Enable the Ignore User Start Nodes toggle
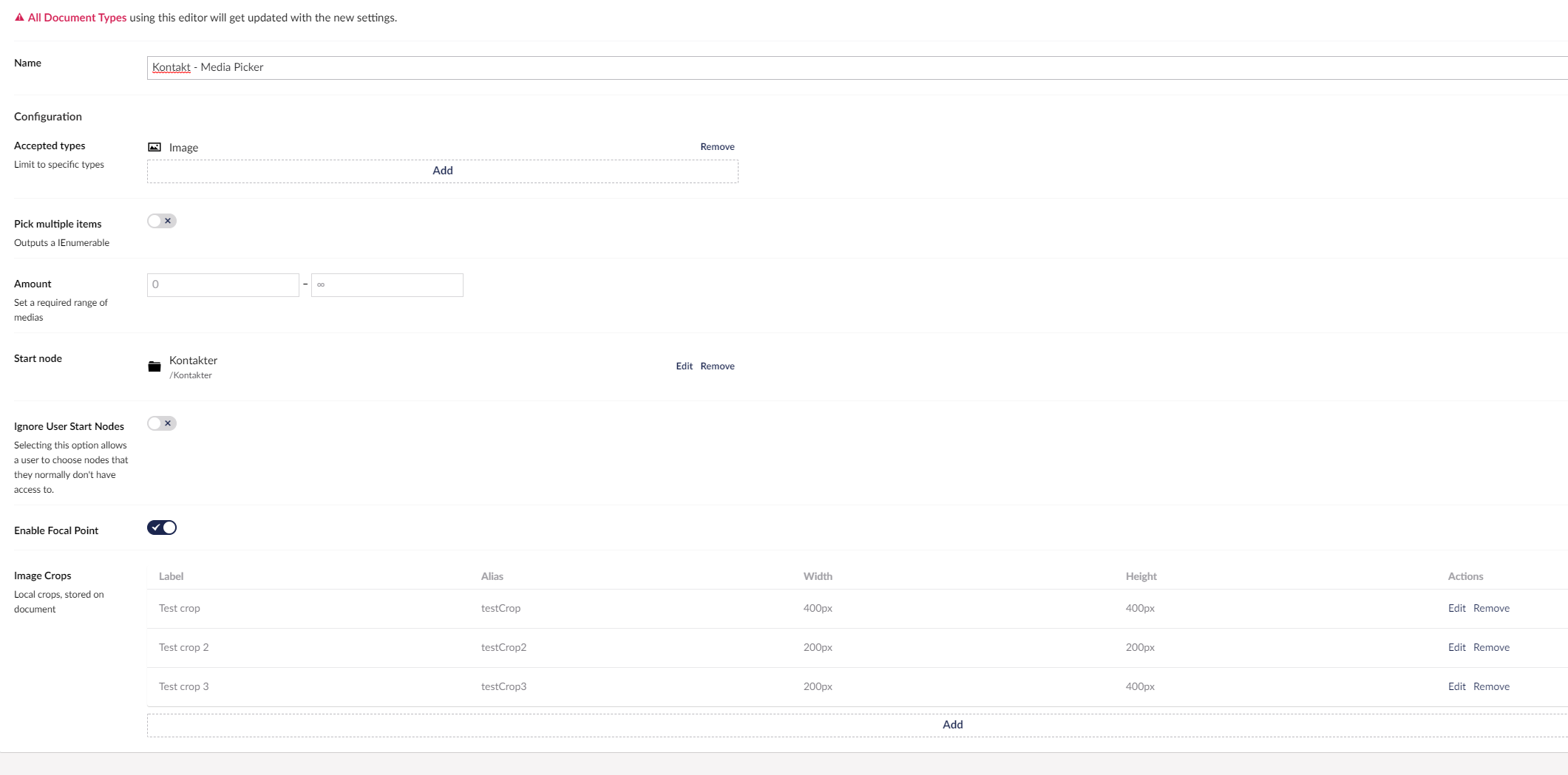This screenshot has height=775, width=1568. [x=161, y=423]
